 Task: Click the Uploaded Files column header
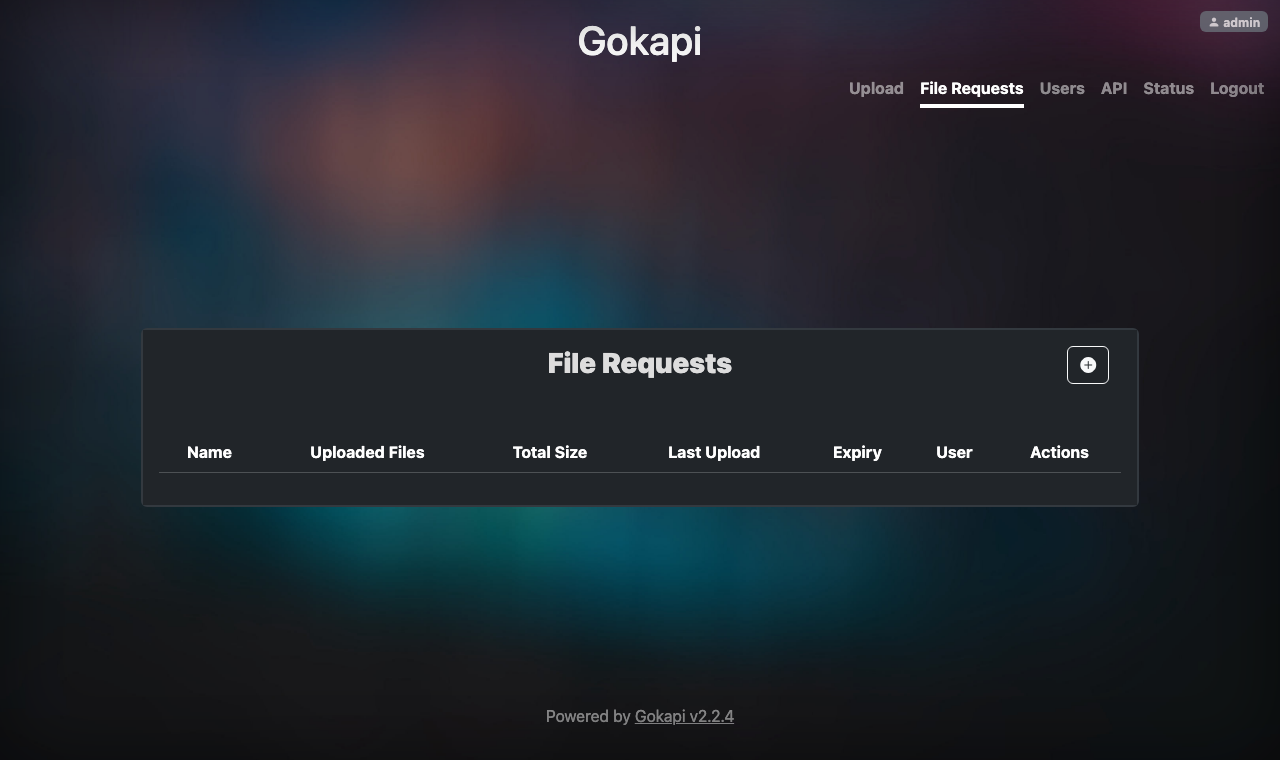(367, 452)
